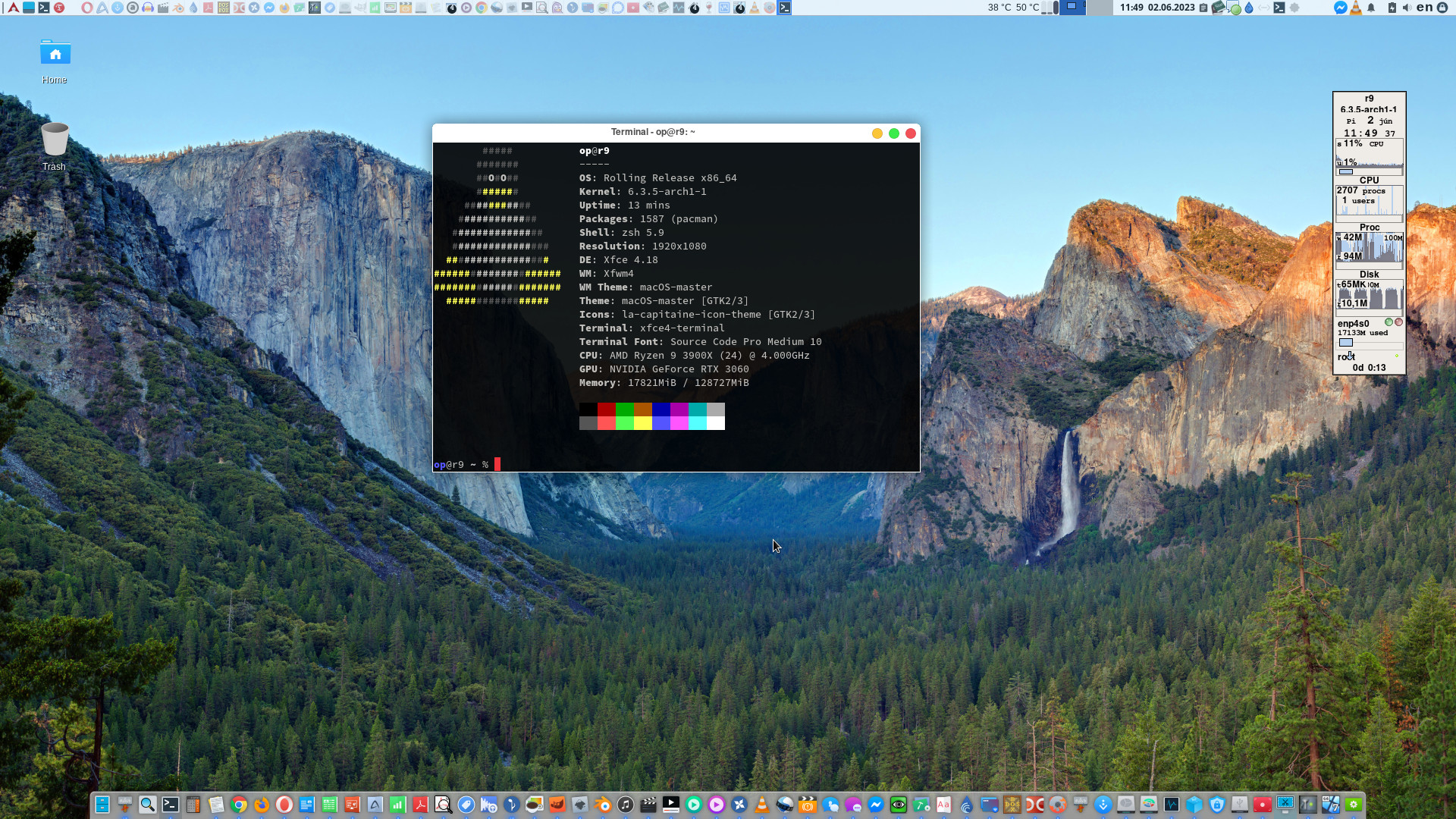Launch terminal from the top panel launcher

tap(44, 8)
